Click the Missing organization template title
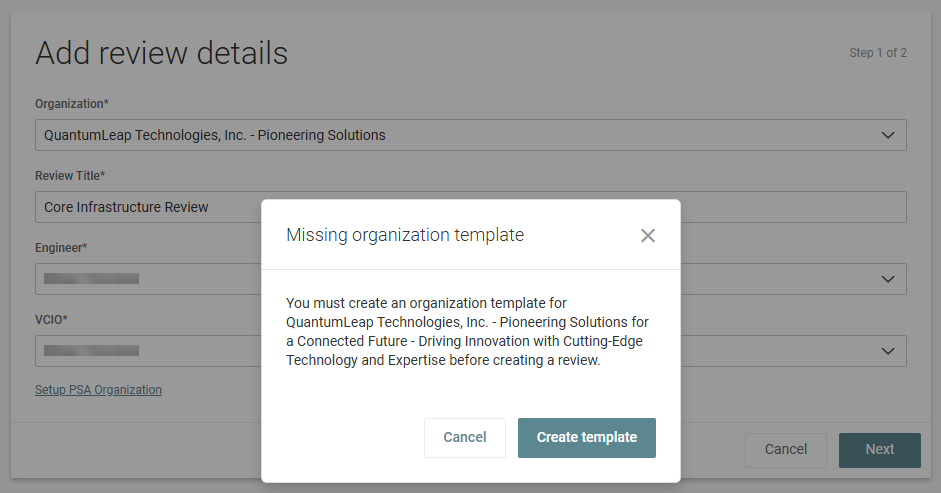Viewport: 941px width, 493px height. click(404, 236)
